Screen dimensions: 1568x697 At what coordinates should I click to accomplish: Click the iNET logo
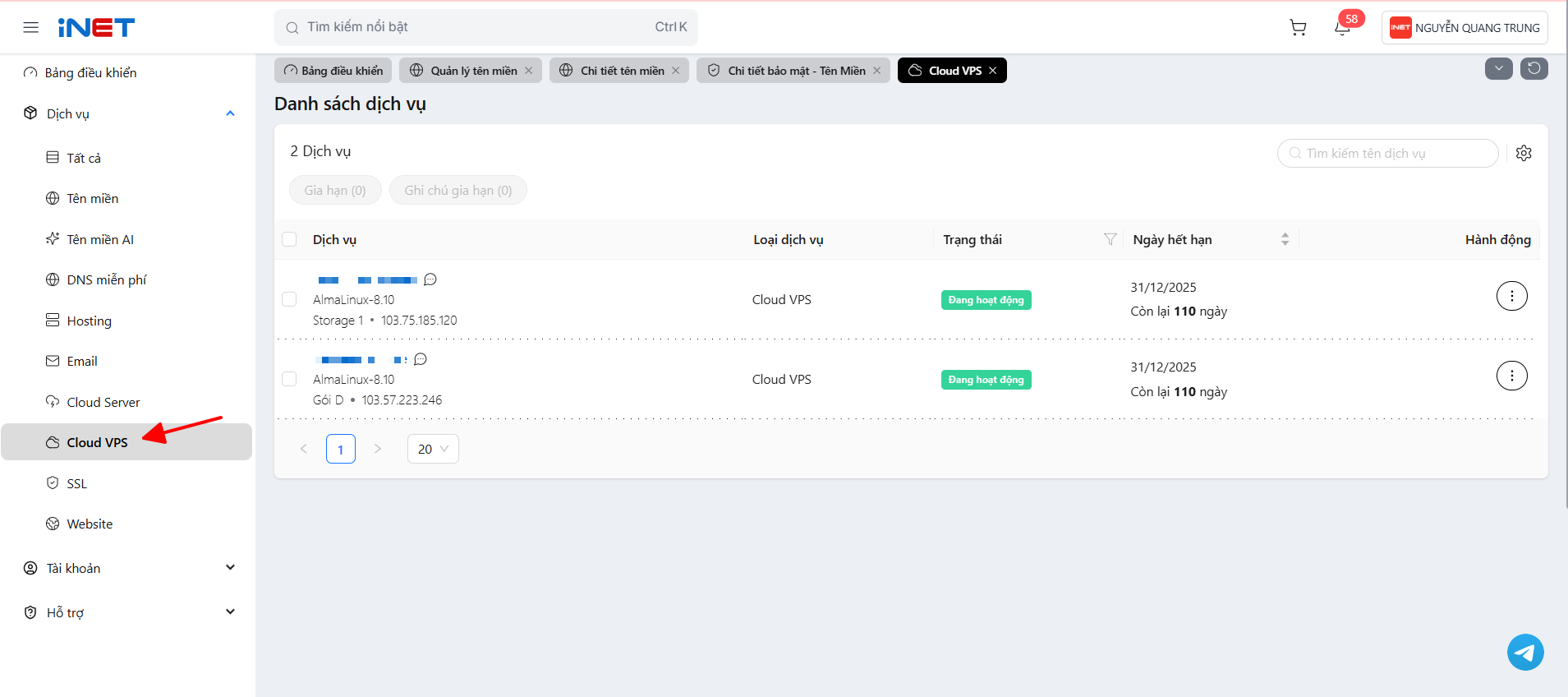[x=96, y=28]
